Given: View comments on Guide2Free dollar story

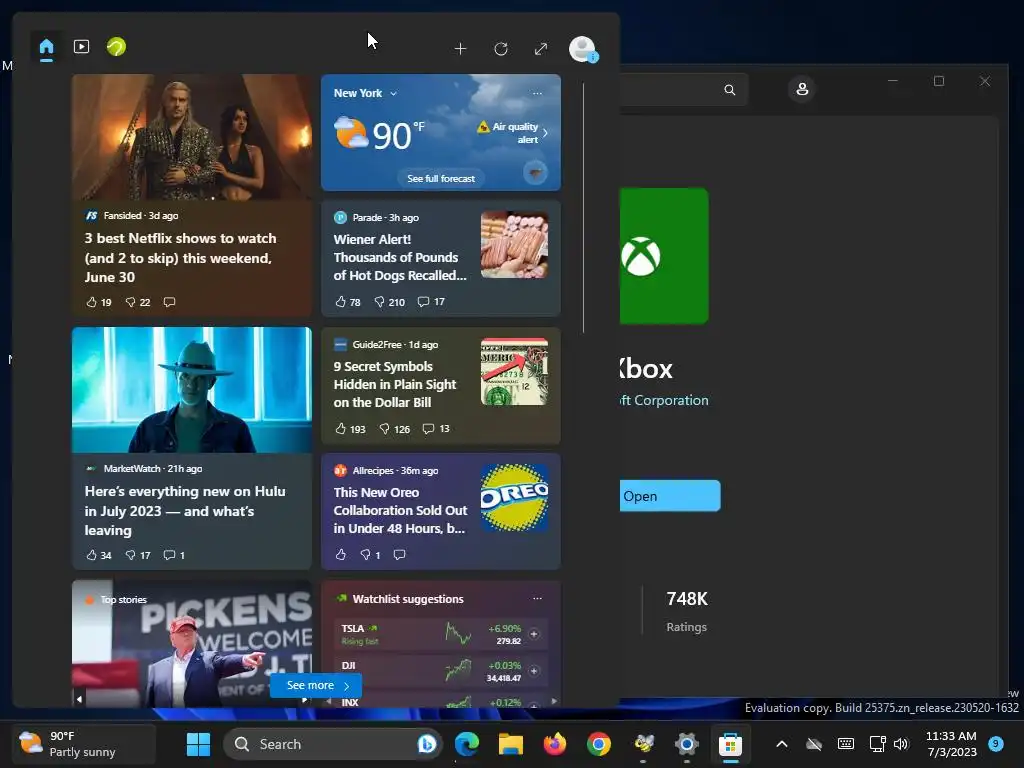Looking at the screenshot, I should [436, 429].
